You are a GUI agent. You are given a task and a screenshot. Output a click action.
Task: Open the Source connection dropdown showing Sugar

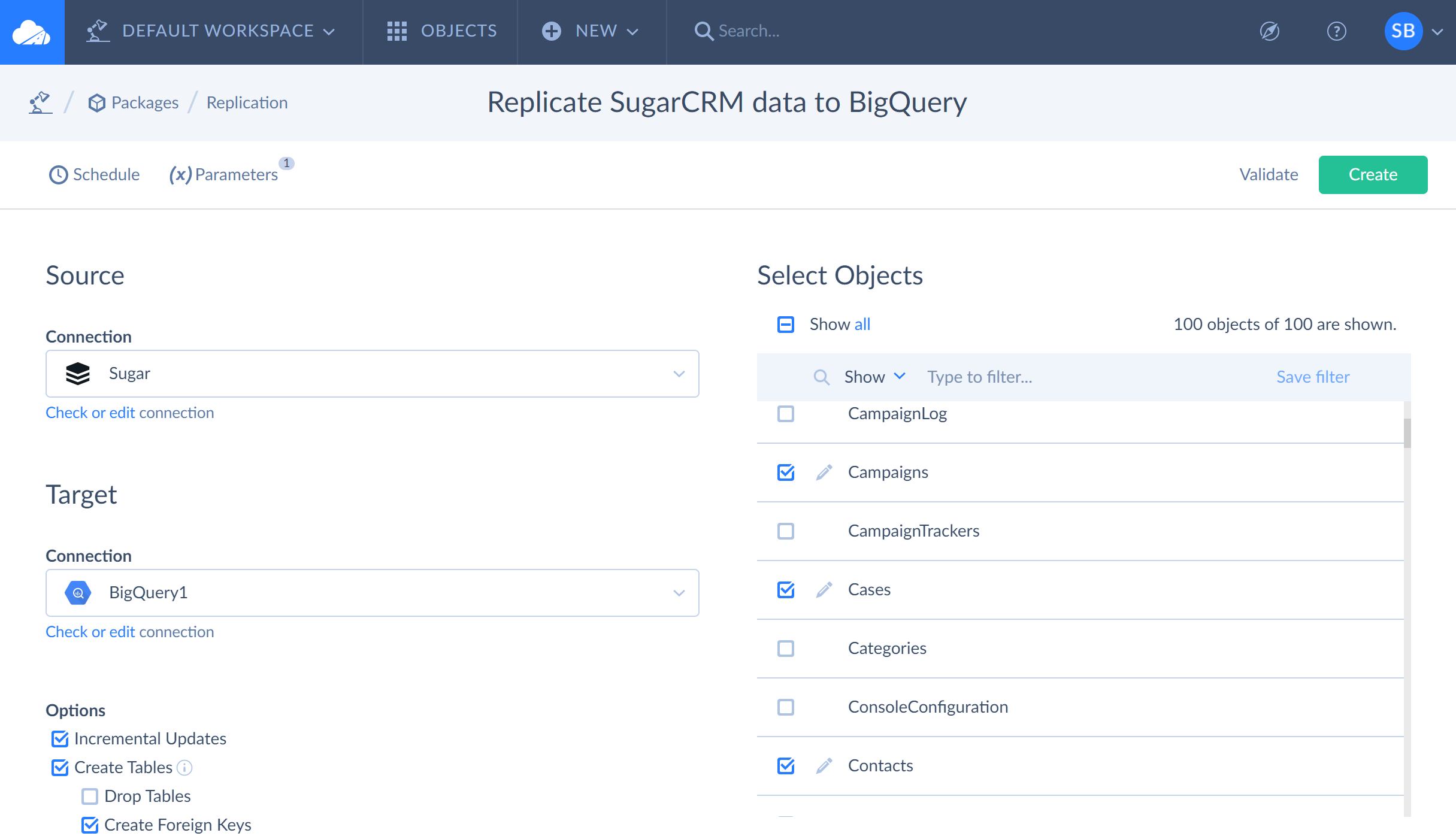pos(373,374)
